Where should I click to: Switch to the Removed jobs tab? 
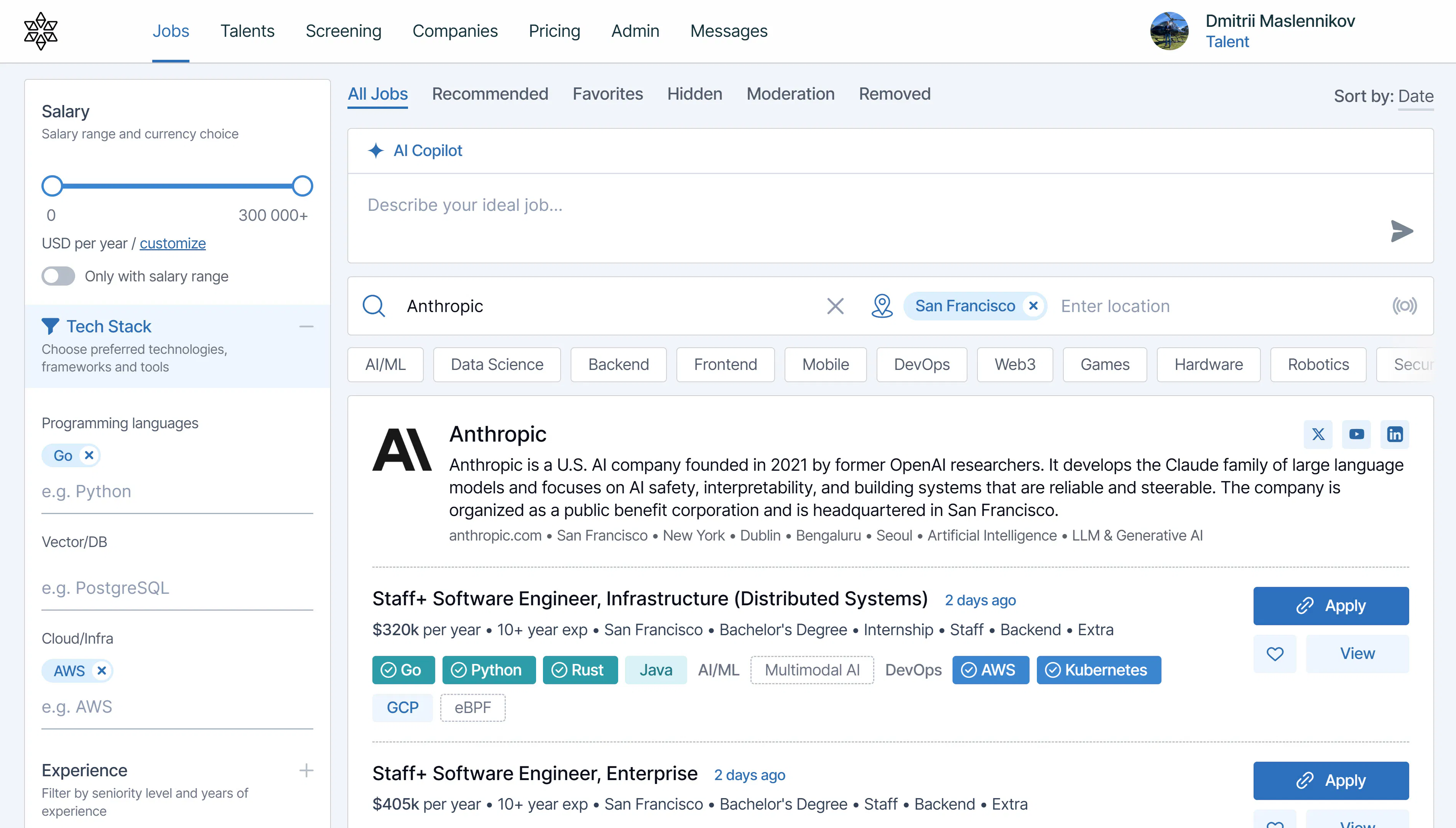894,94
